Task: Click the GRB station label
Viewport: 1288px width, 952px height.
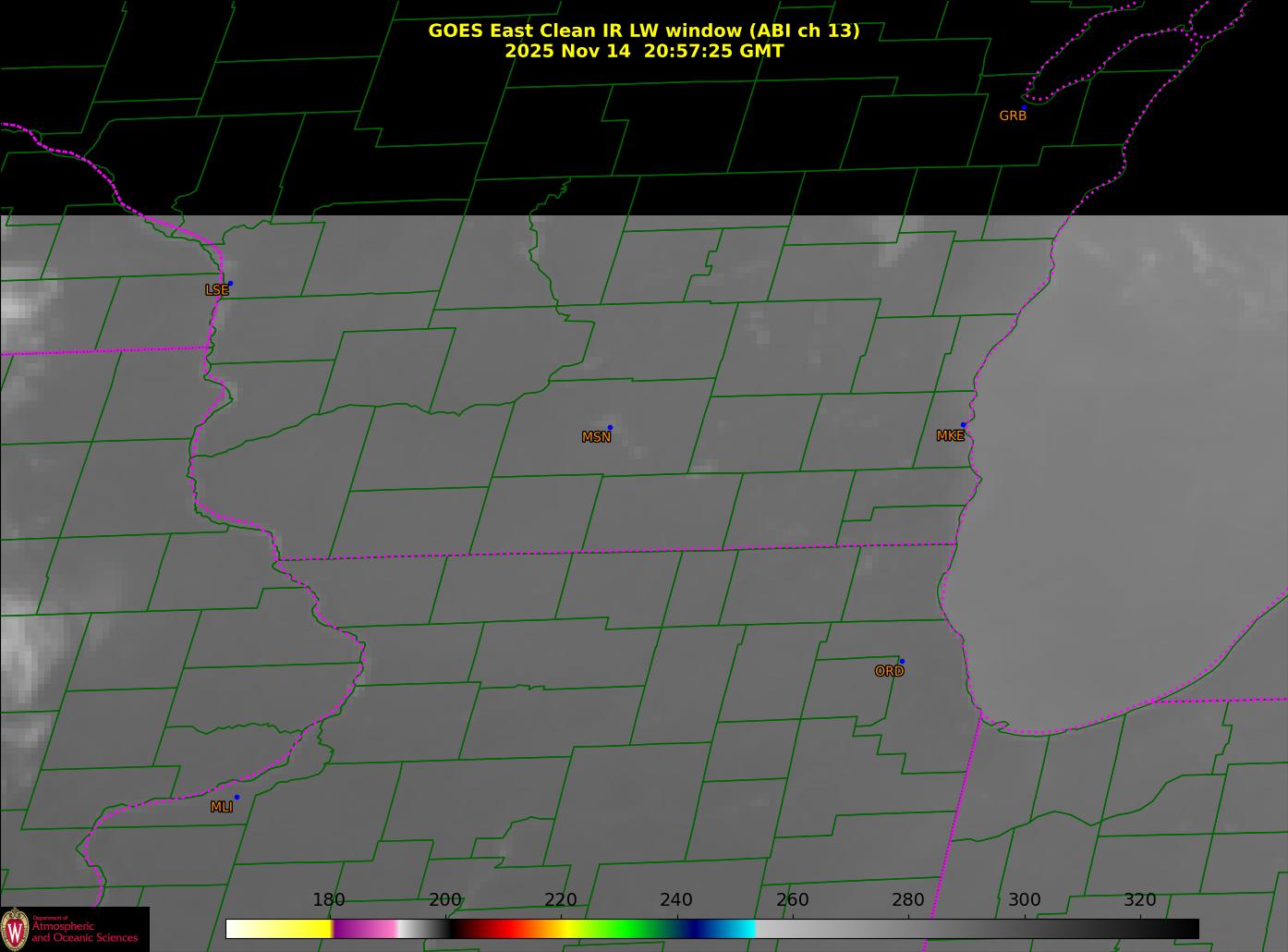Action: point(1013,116)
